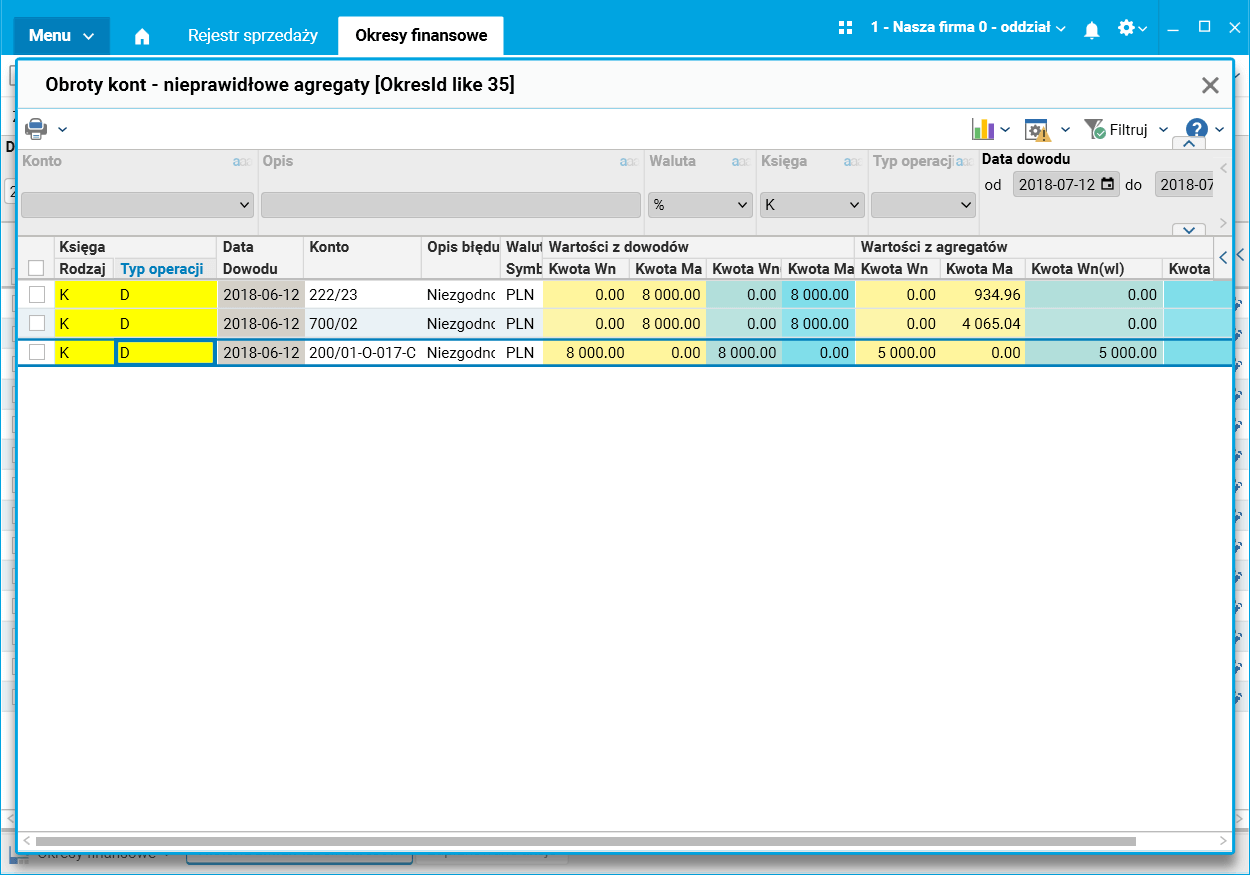Tick the checkbox for account 222/23 row
The width and height of the screenshot is (1250, 875).
click(x=37, y=295)
